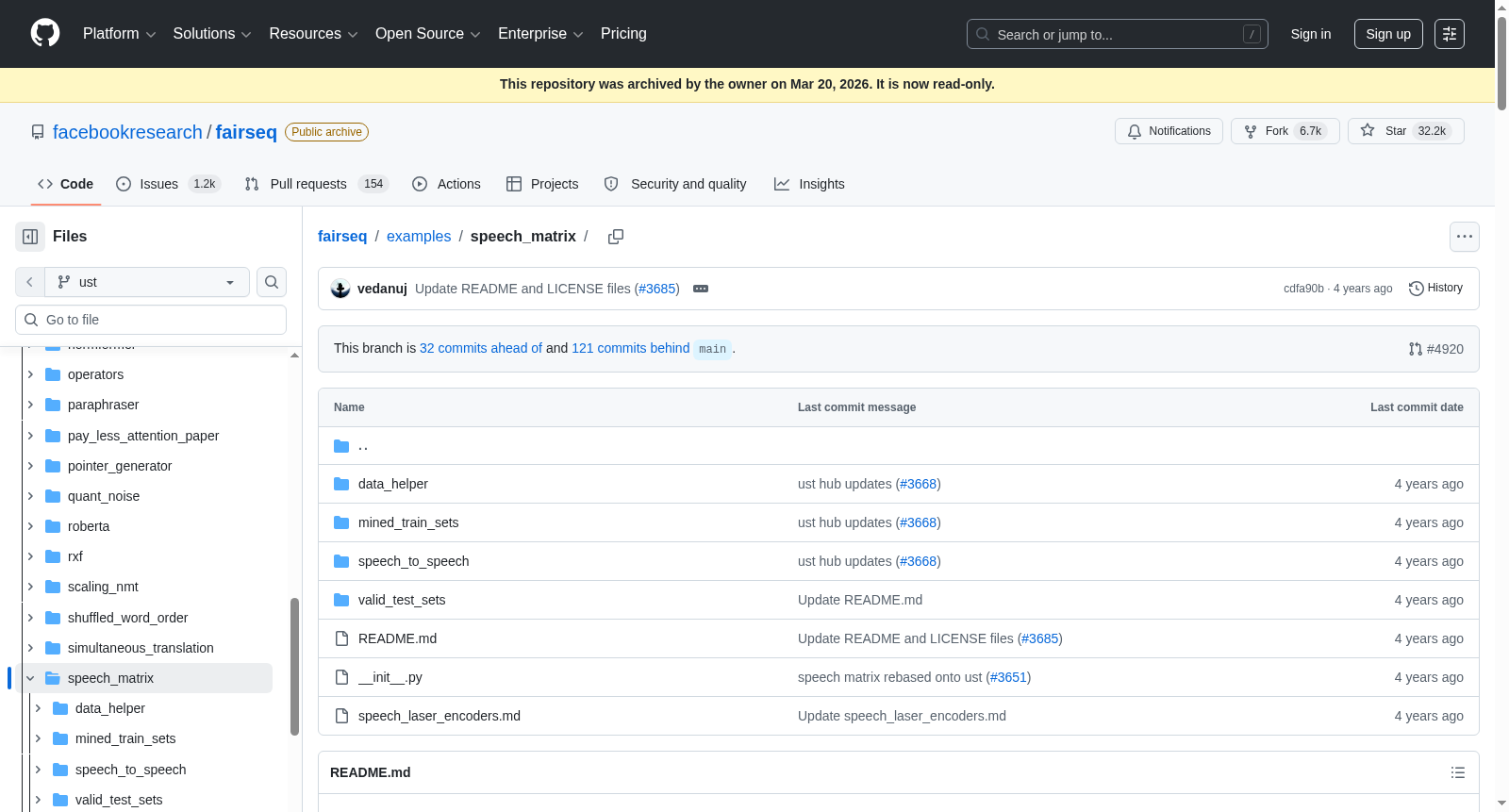Open Notifications for this repository

click(1169, 131)
